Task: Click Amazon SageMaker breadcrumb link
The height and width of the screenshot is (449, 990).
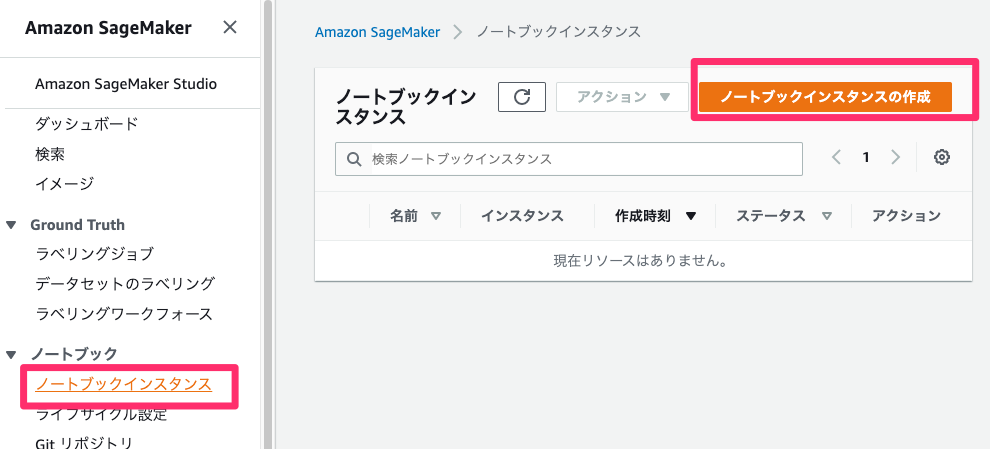Action: pos(378,32)
